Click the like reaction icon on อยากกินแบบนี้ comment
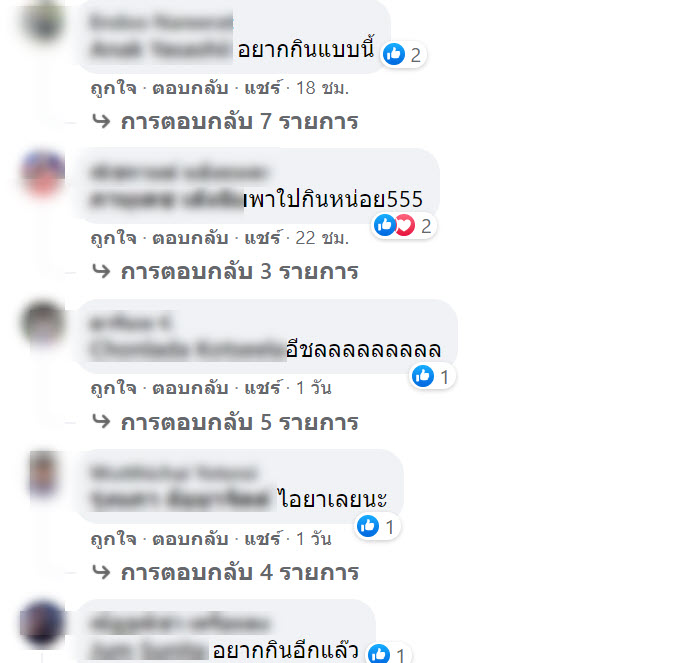Image resolution: width=675 pixels, height=663 pixels. 394,54
